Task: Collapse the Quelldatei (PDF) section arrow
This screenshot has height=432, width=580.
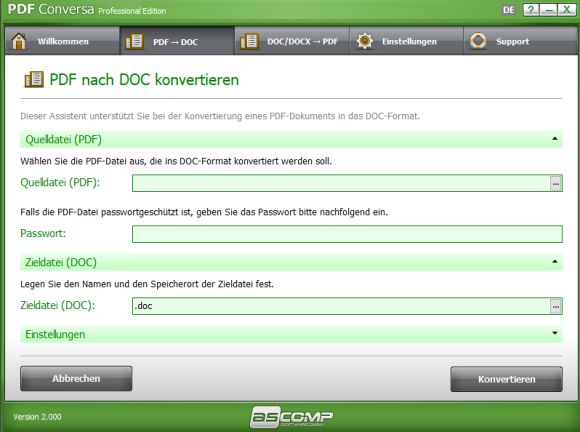Action: click(554, 139)
